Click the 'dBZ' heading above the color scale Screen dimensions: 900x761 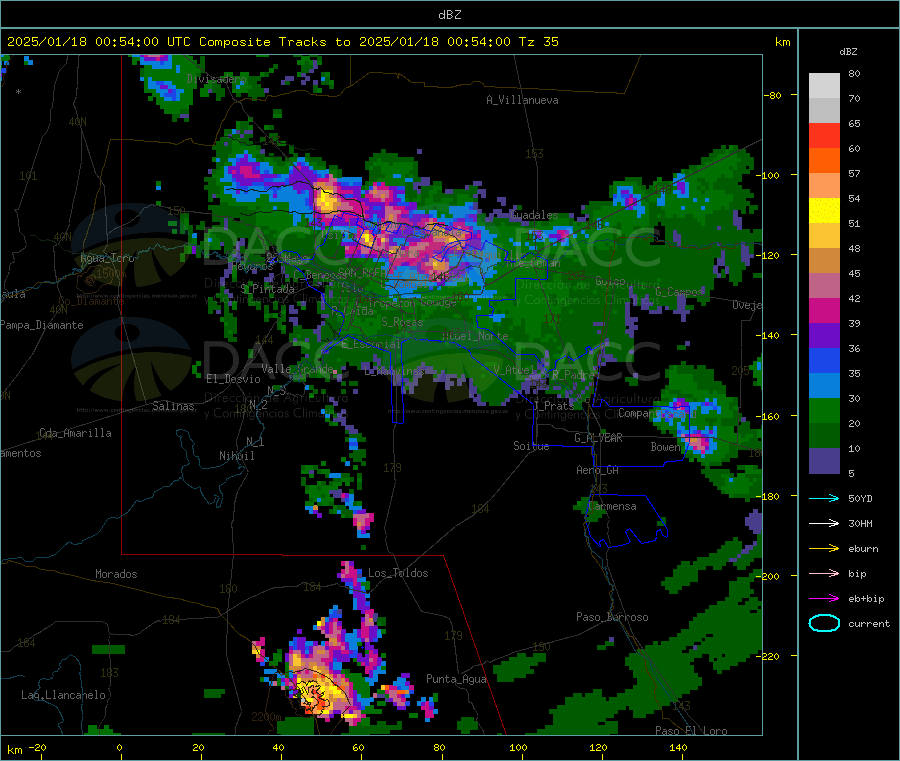coord(848,52)
